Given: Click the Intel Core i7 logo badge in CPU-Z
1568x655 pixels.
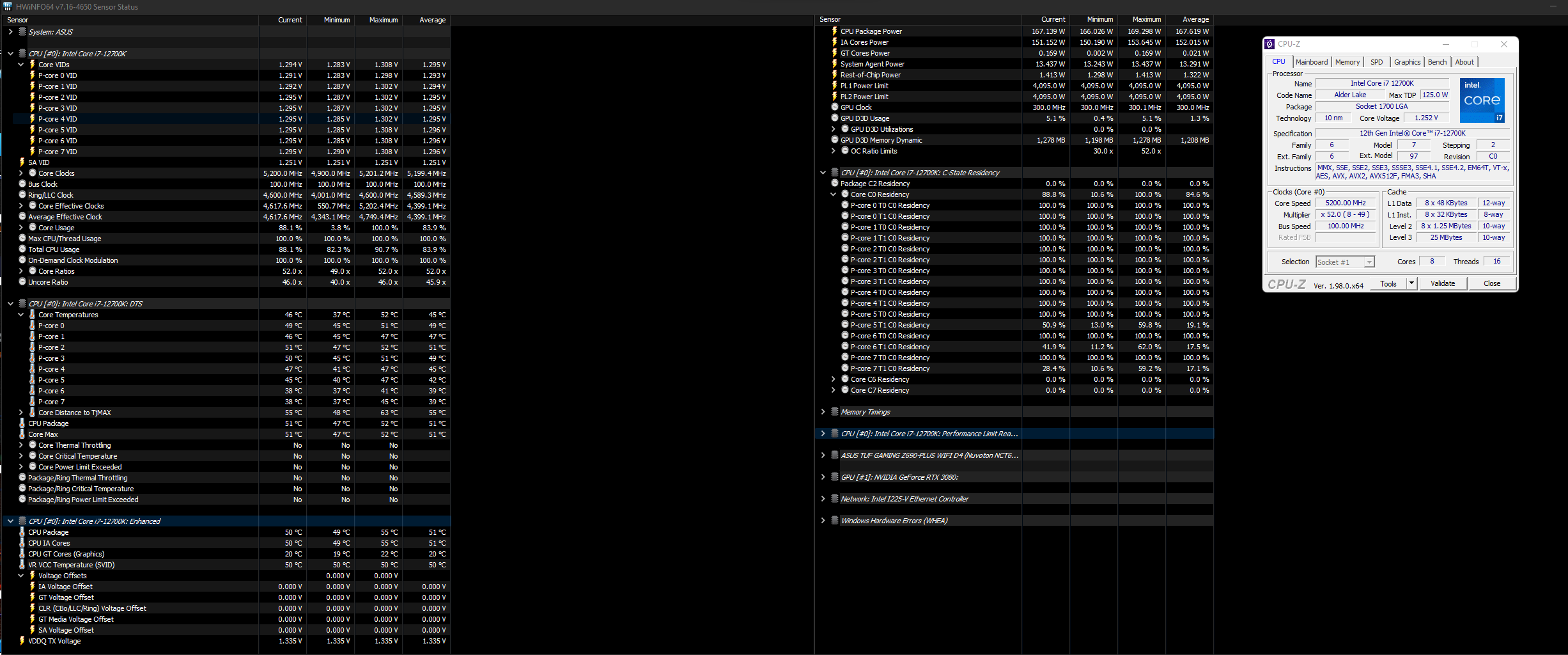Looking at the screenshot, I should (x=1482, y=100).
